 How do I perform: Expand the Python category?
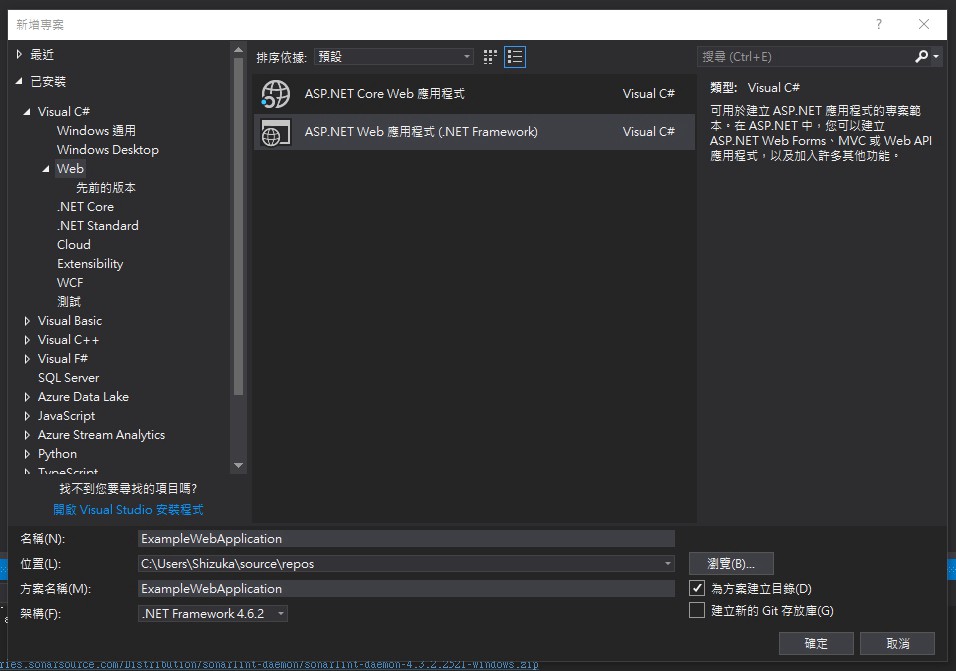tap(25, 453)
